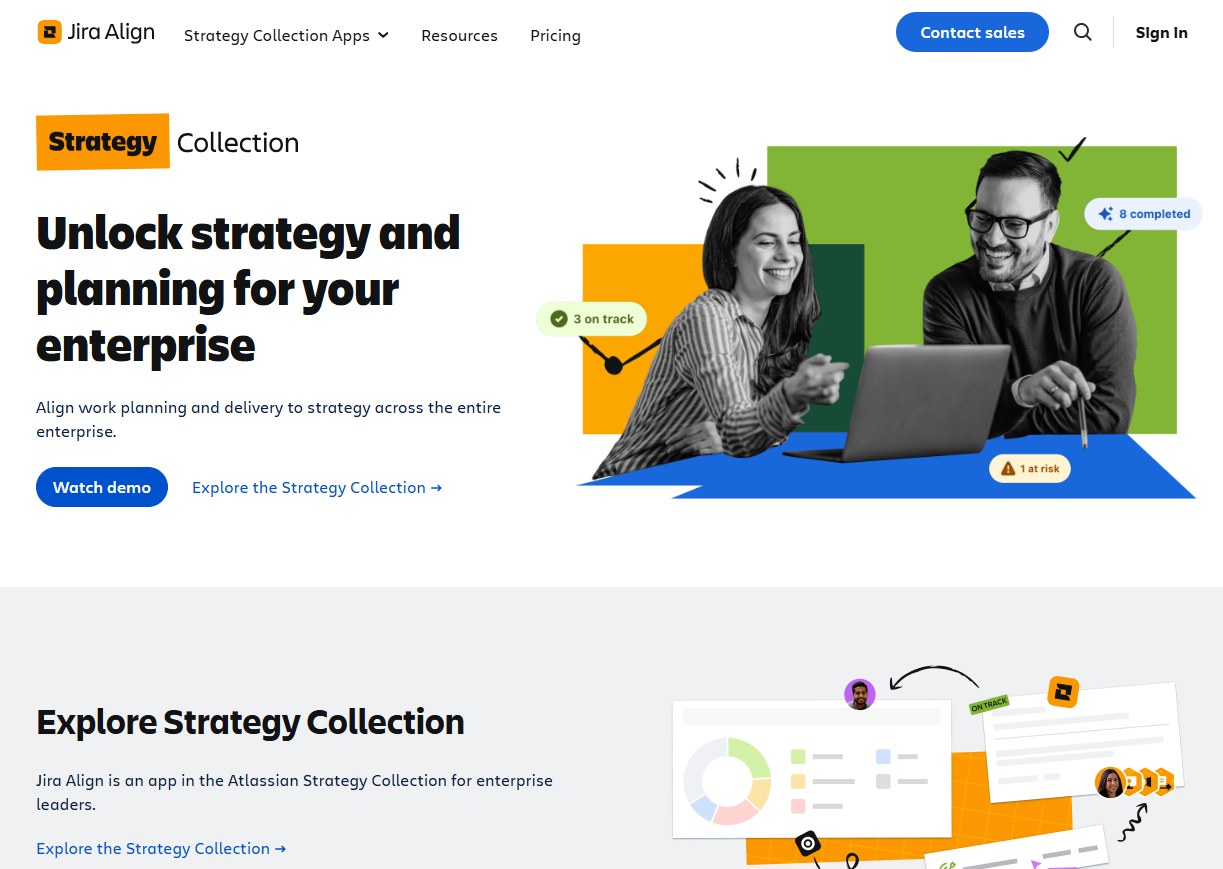Click the Jira Align logo icon

[x=50, y=32]
